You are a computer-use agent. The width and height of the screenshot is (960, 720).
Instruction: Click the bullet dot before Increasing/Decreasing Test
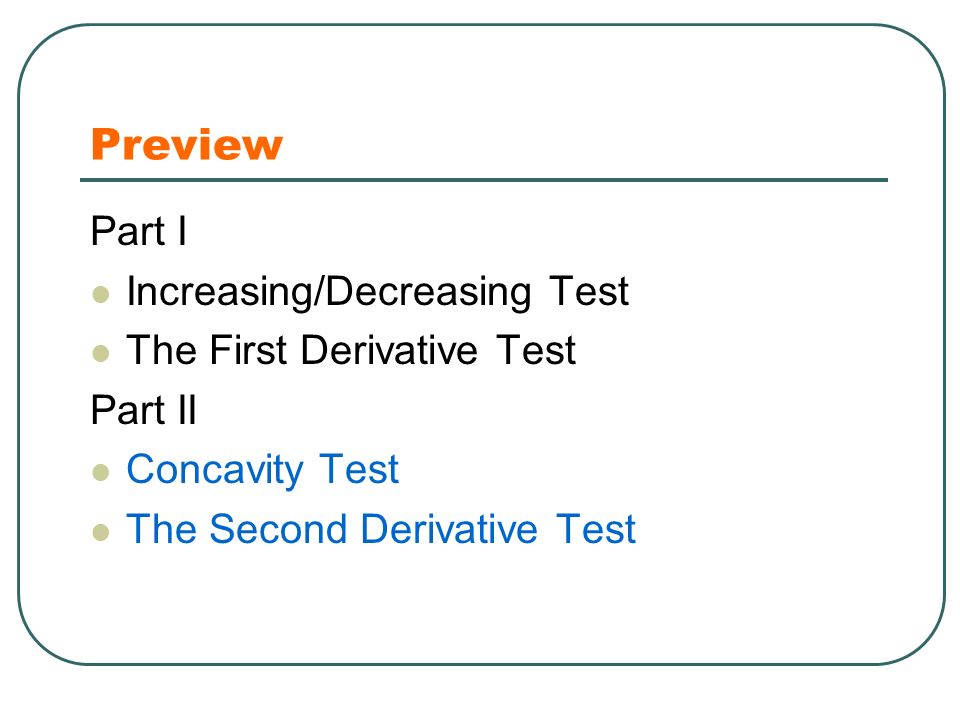click(101, 294)
